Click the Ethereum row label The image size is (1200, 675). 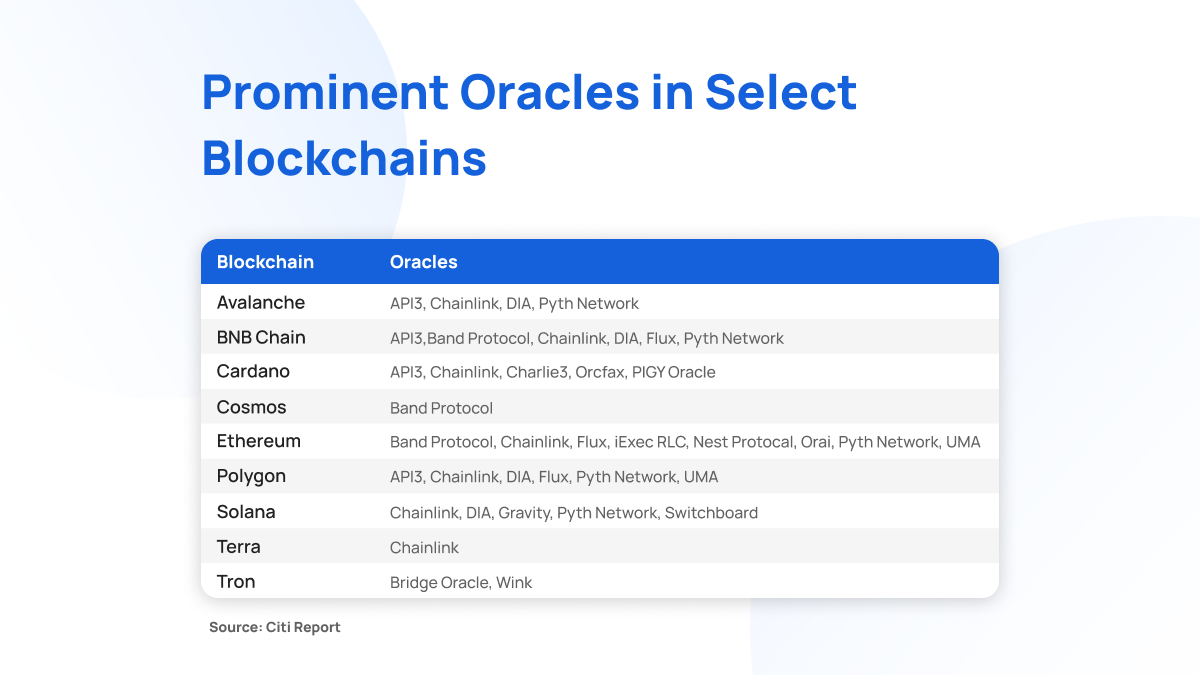coord(258,441)
